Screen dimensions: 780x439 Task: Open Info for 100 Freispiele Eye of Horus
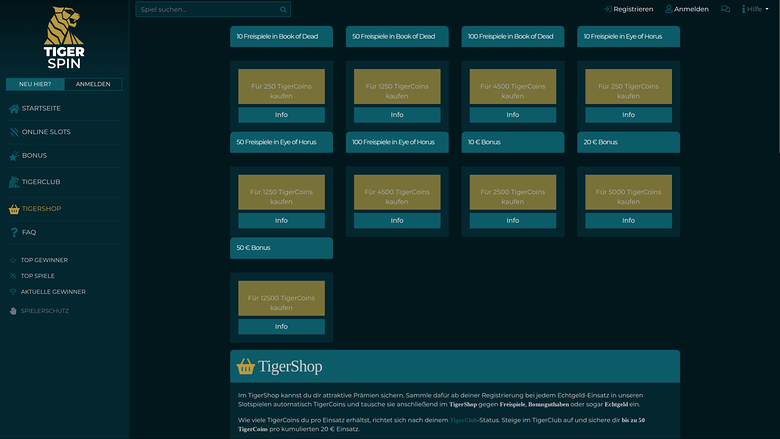(x=397, y=220)
